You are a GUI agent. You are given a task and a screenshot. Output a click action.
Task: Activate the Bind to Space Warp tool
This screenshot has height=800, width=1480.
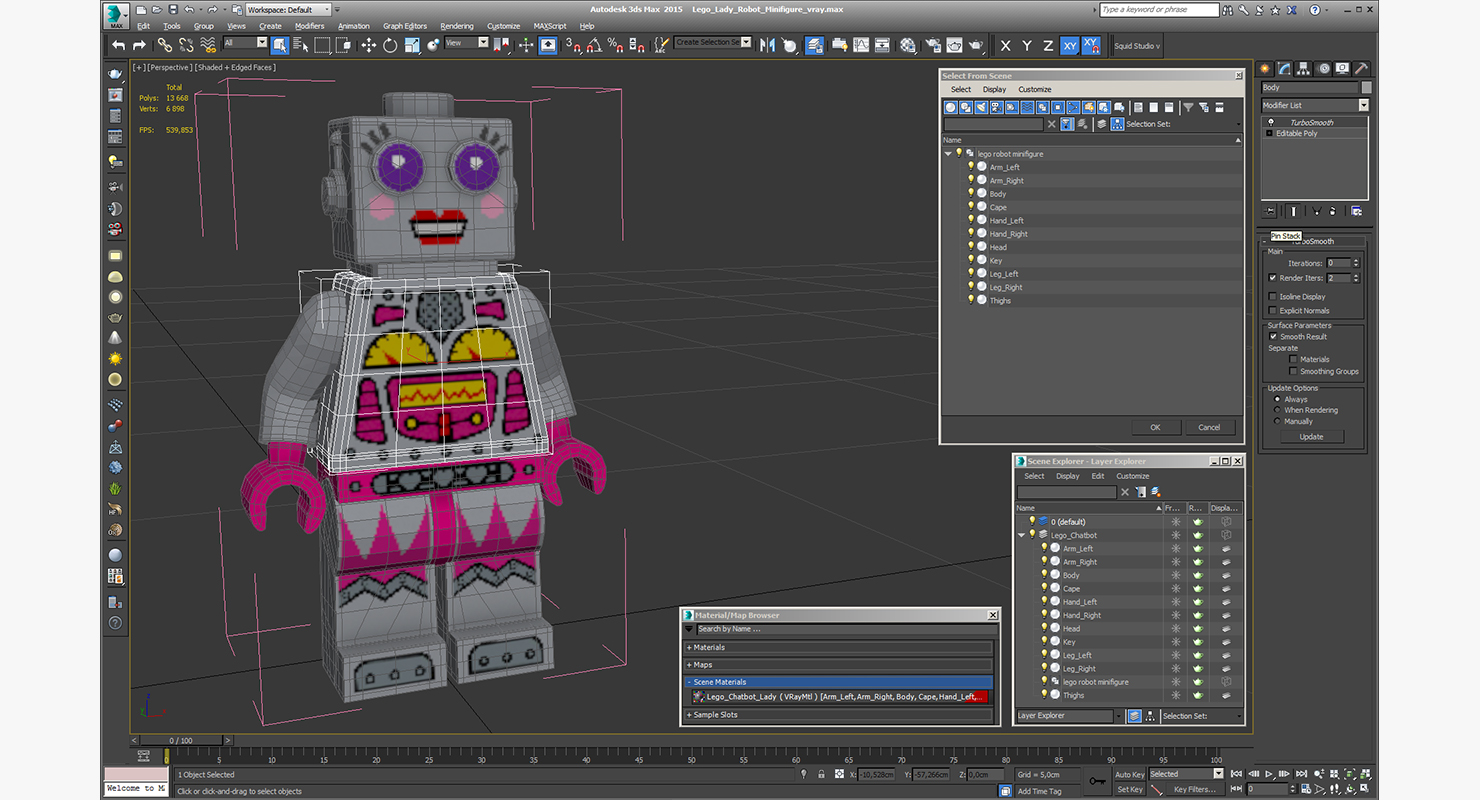click(208, 45)
